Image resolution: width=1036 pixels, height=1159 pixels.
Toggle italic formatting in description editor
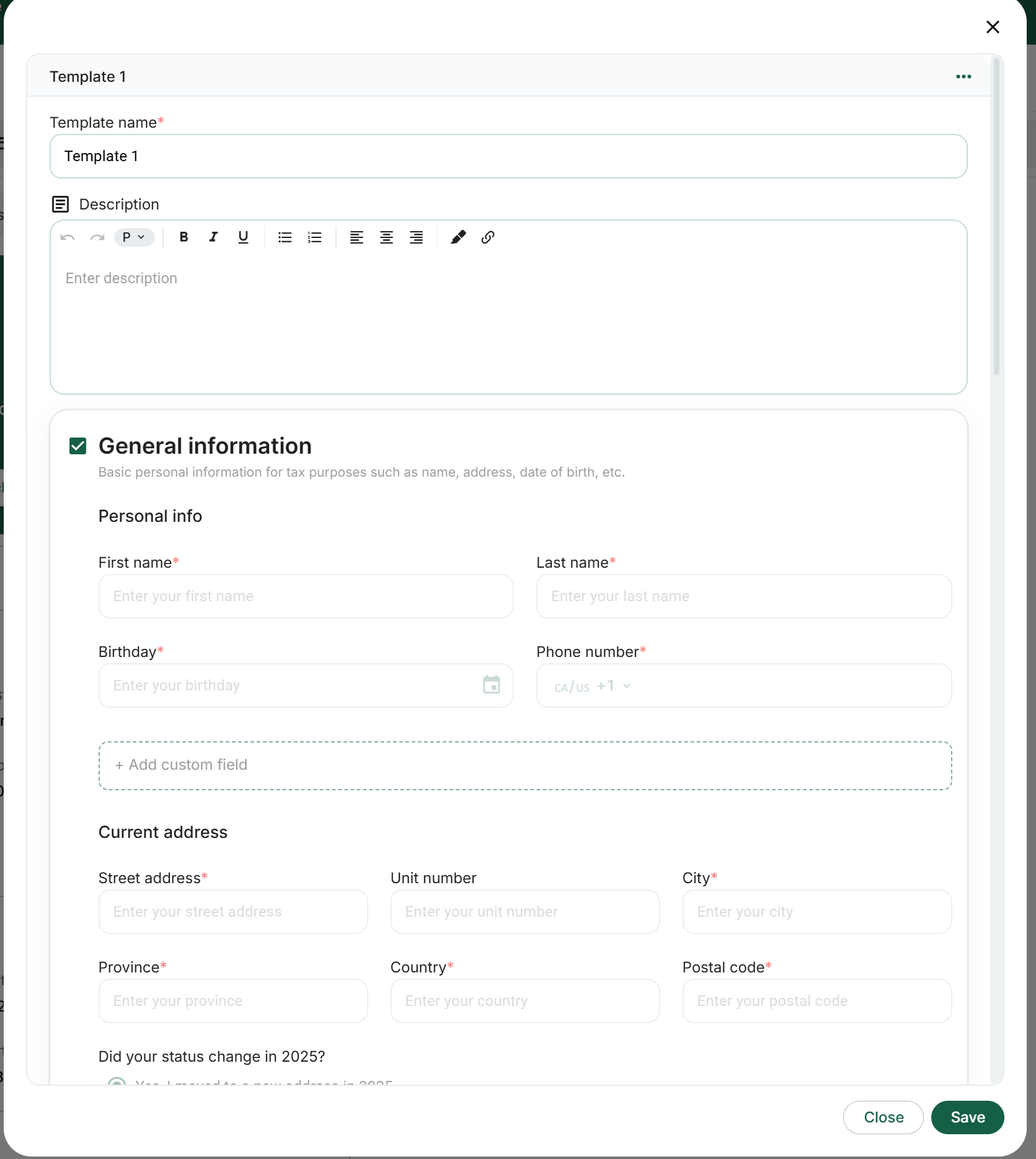point(213,237)
